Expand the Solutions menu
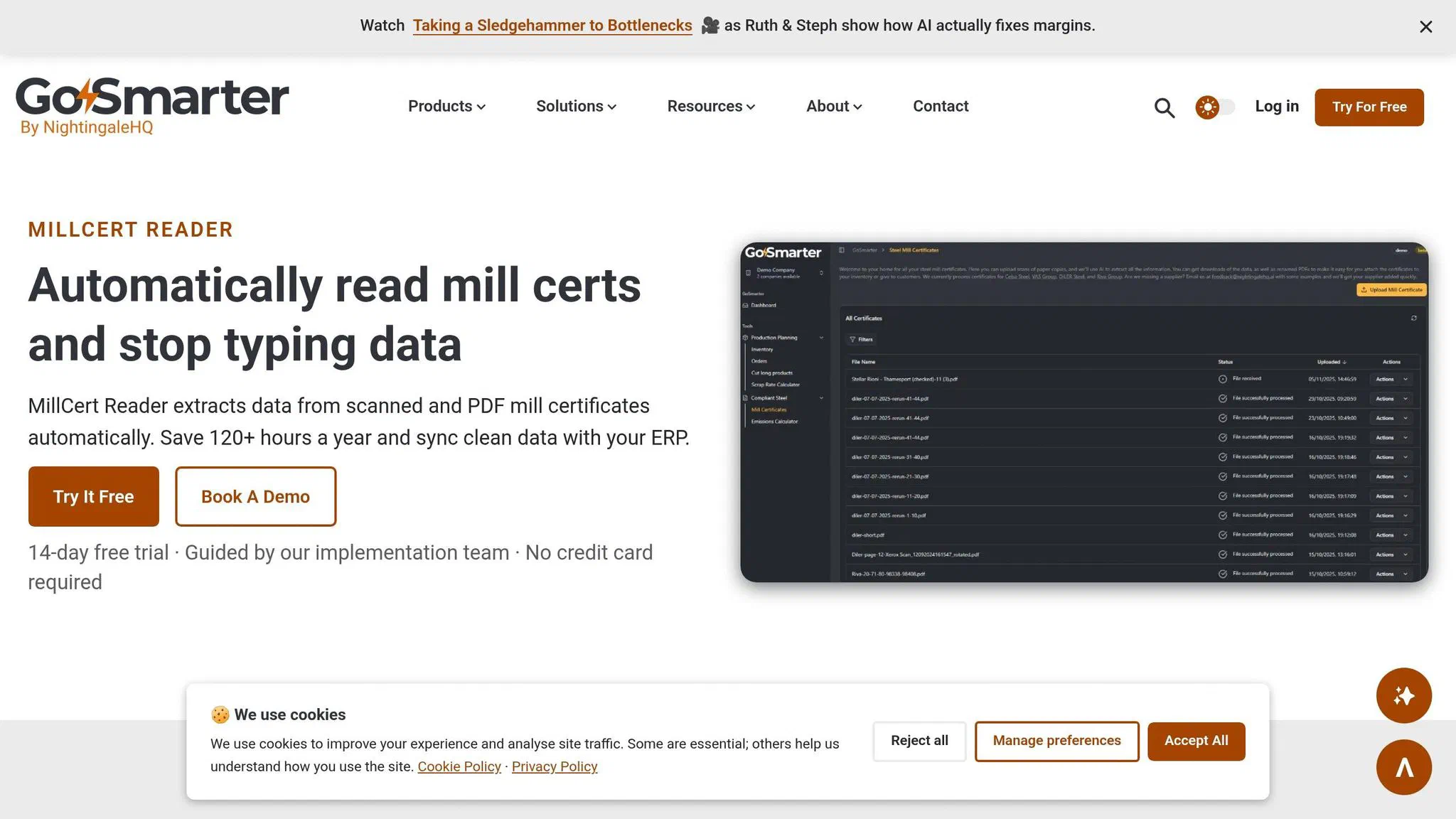This screenshot has width=1456, height=819. tap(576, 107)
